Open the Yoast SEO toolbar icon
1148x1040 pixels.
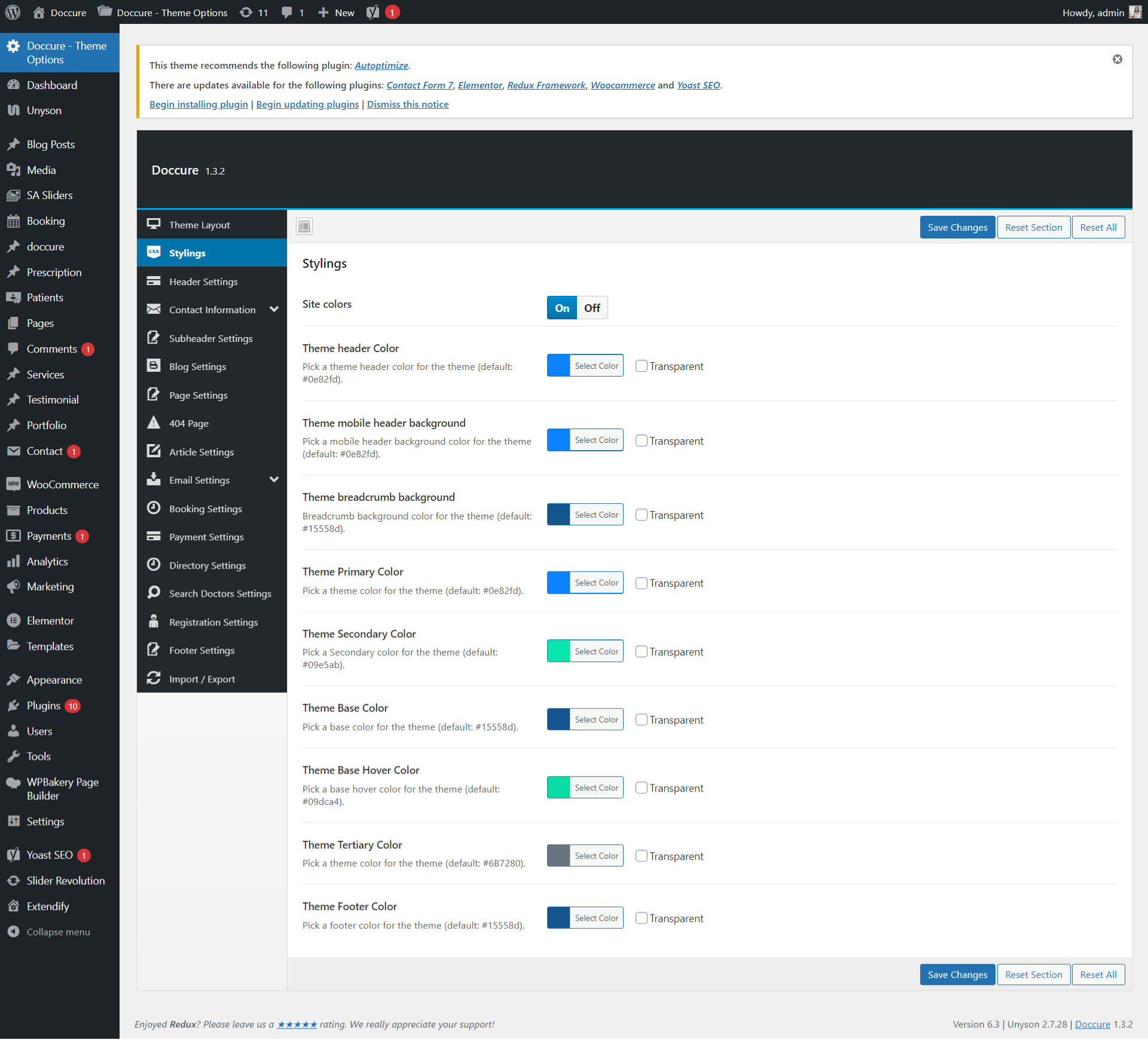(373, 13)
